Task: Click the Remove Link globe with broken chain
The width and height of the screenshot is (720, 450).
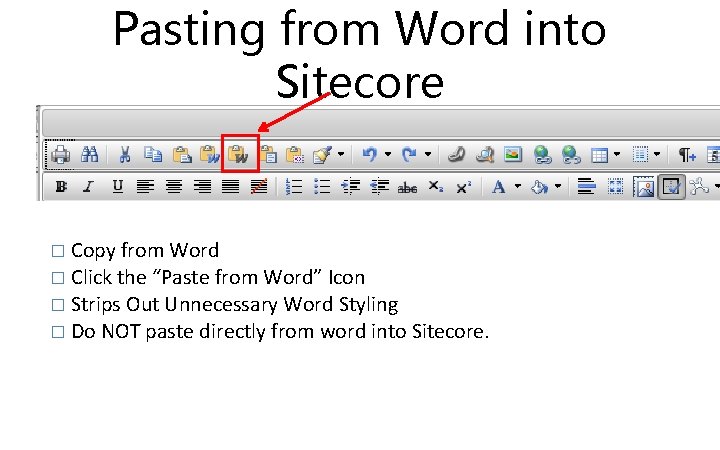Action: coord(571,155)
